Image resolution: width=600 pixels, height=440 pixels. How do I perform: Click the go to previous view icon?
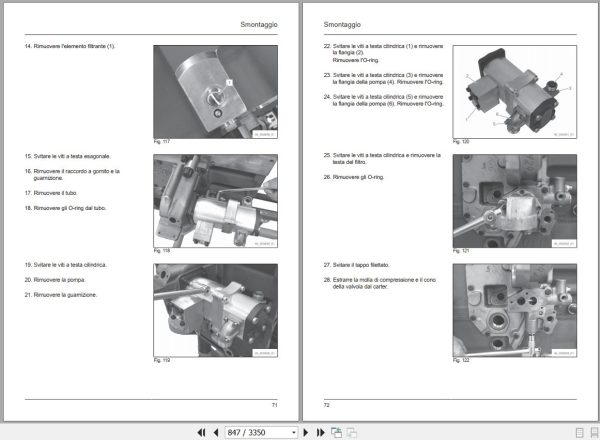click(336, 432)
